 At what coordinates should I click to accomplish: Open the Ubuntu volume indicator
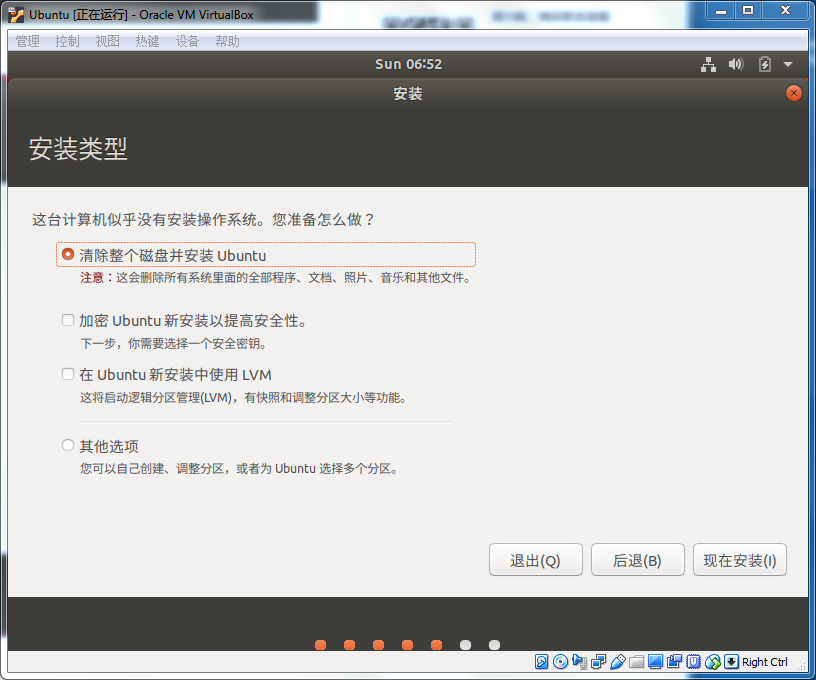(x=736, y=65)
